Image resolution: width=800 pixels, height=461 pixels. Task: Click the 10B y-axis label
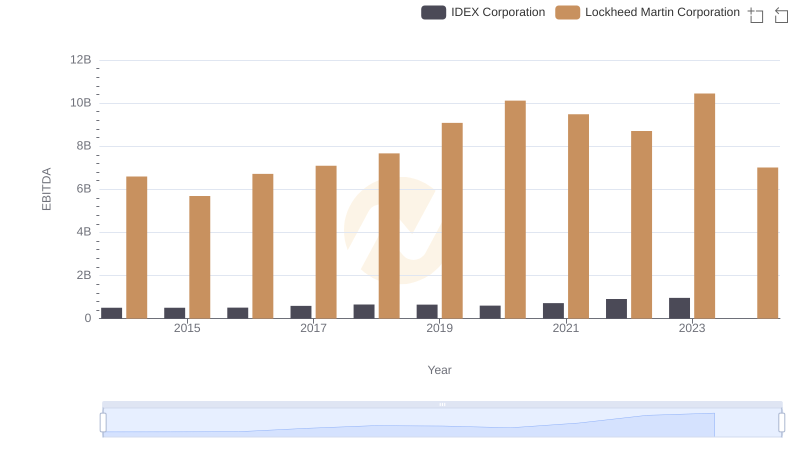(x=81, y=103)
